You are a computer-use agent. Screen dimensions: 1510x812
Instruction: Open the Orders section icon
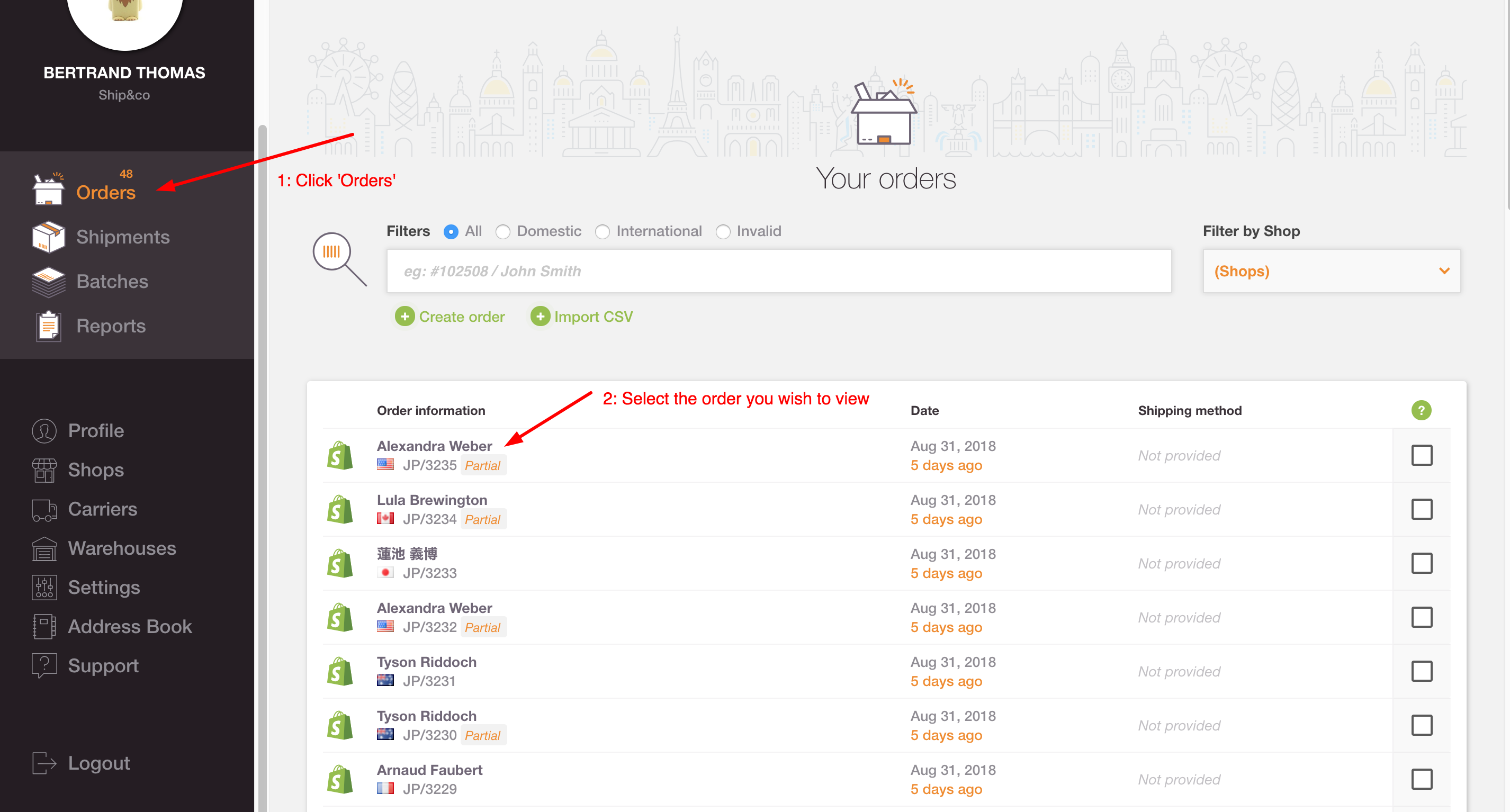coord(48,188)
